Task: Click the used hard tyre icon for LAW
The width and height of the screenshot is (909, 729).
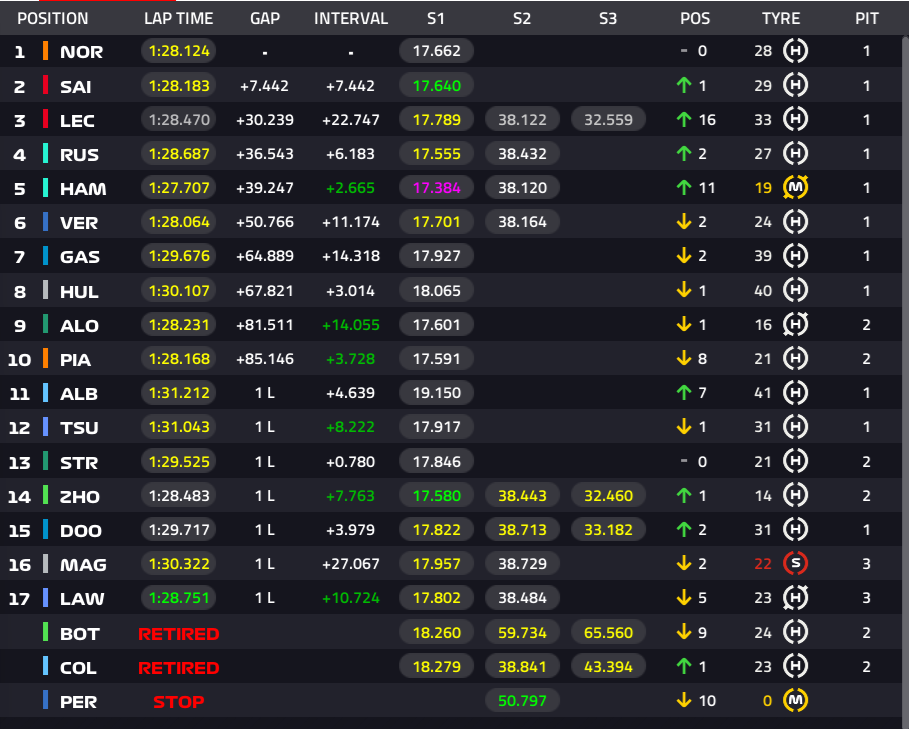Action: 795,597
